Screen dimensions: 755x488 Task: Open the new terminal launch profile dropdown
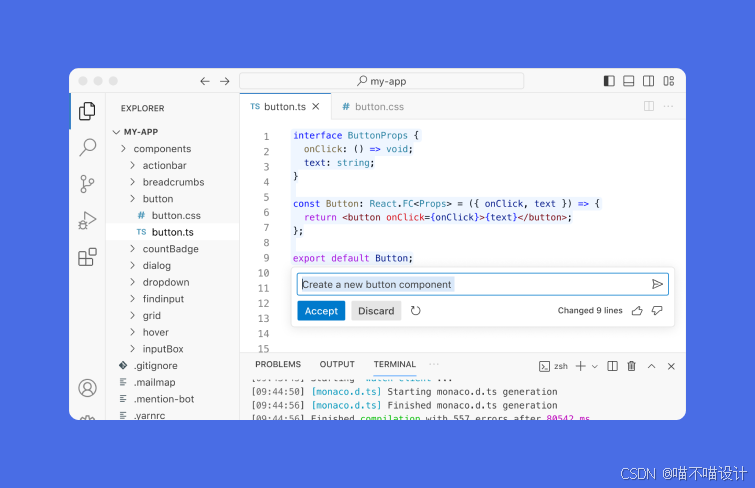pos(595,367)
